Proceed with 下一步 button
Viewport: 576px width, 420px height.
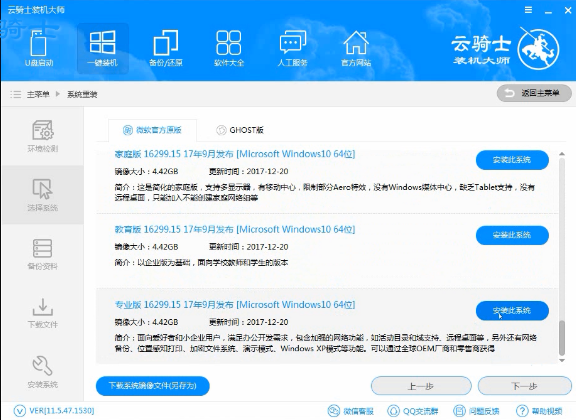click(x=525, y=386)
